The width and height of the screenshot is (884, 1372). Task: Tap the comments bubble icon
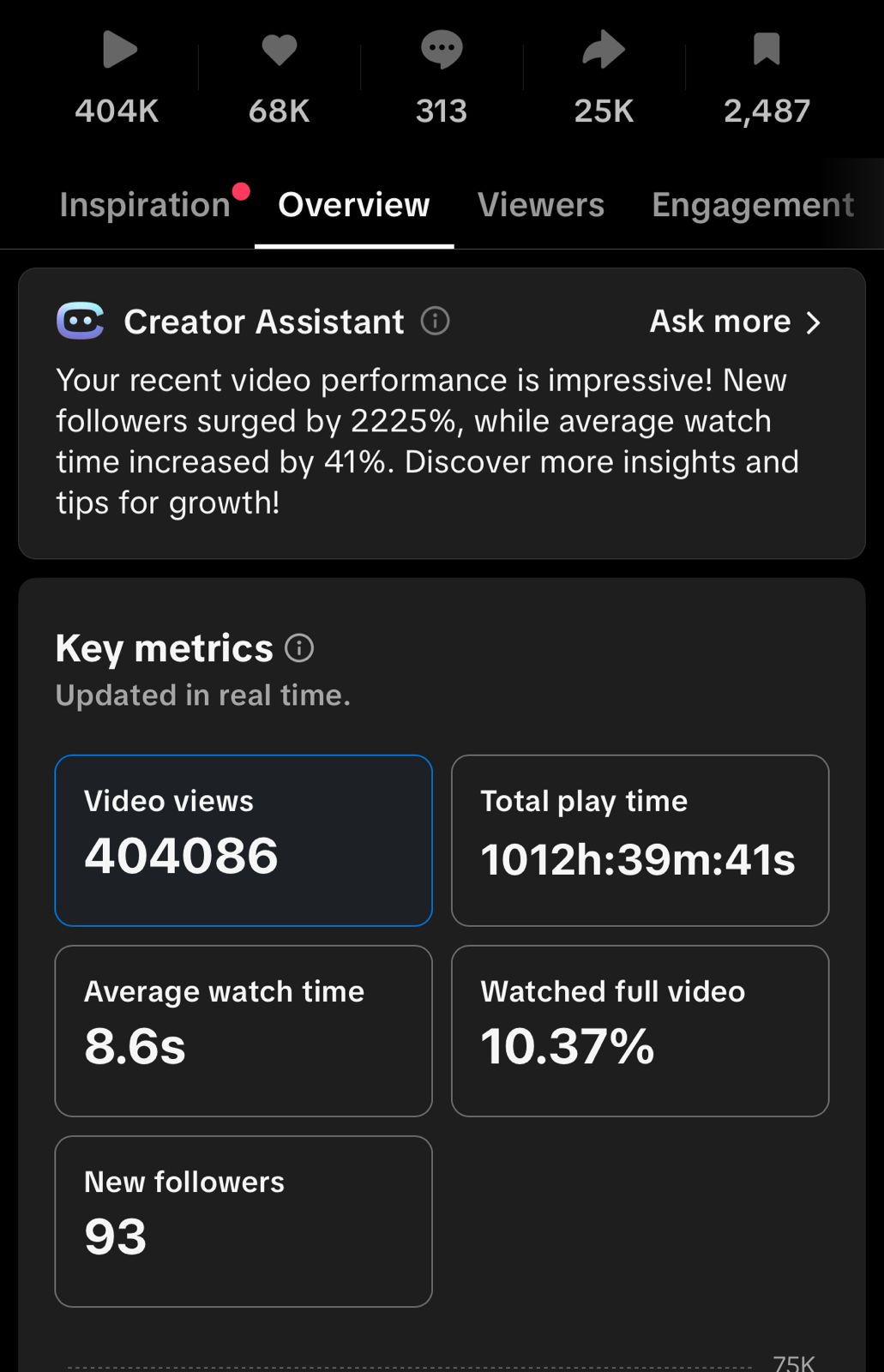tap(442, 50)
